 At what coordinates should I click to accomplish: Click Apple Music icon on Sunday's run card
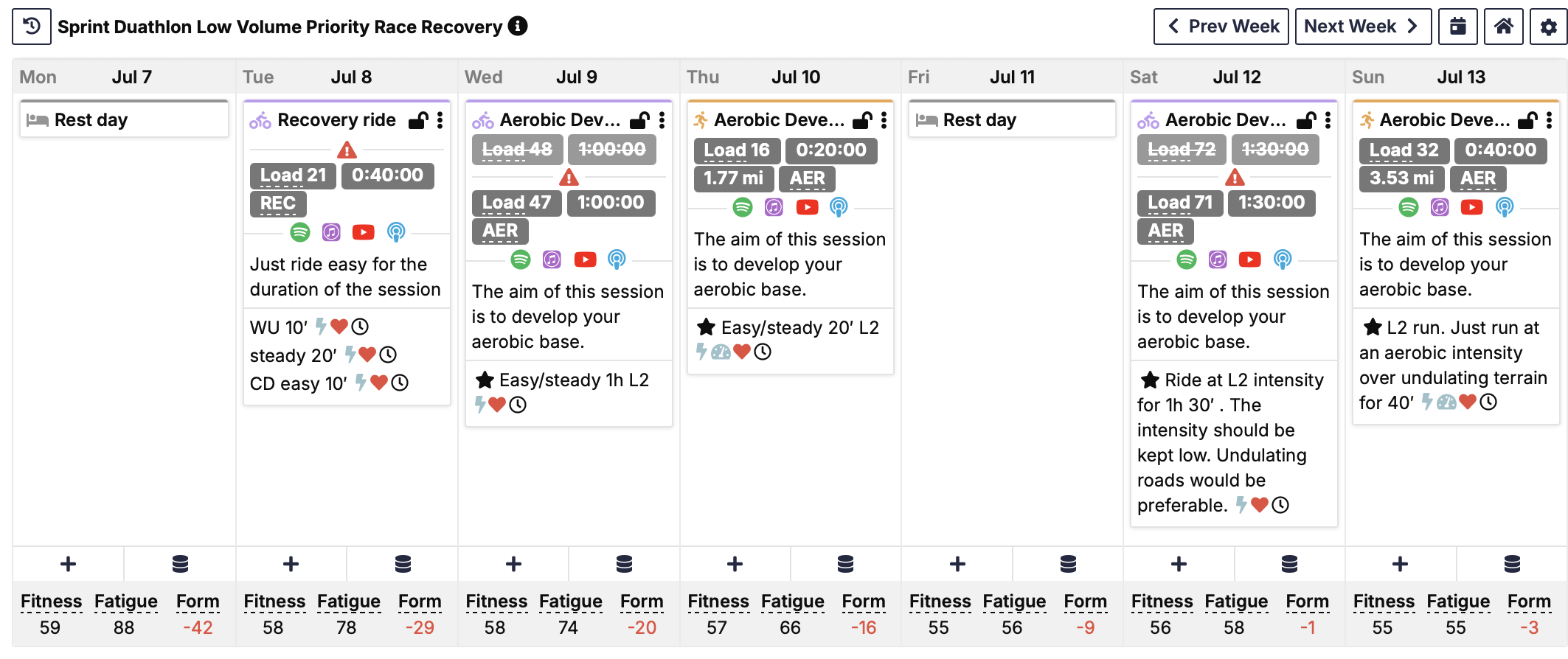click(1440, 207)
